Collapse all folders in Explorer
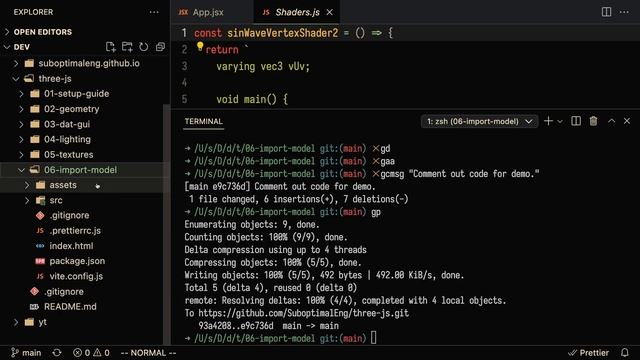640x360 pixels. click(160, 47)
